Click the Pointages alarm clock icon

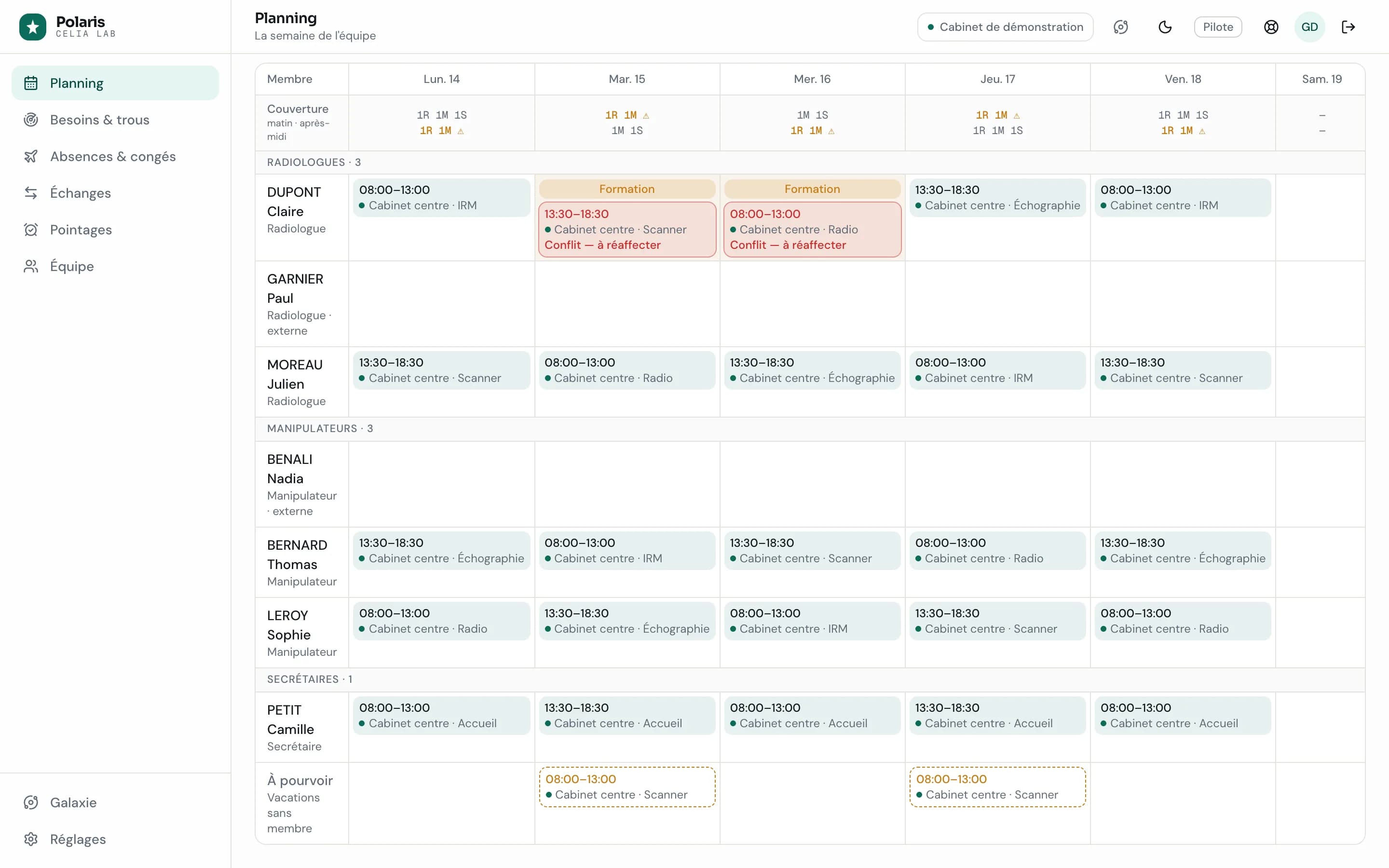[31, 230]
